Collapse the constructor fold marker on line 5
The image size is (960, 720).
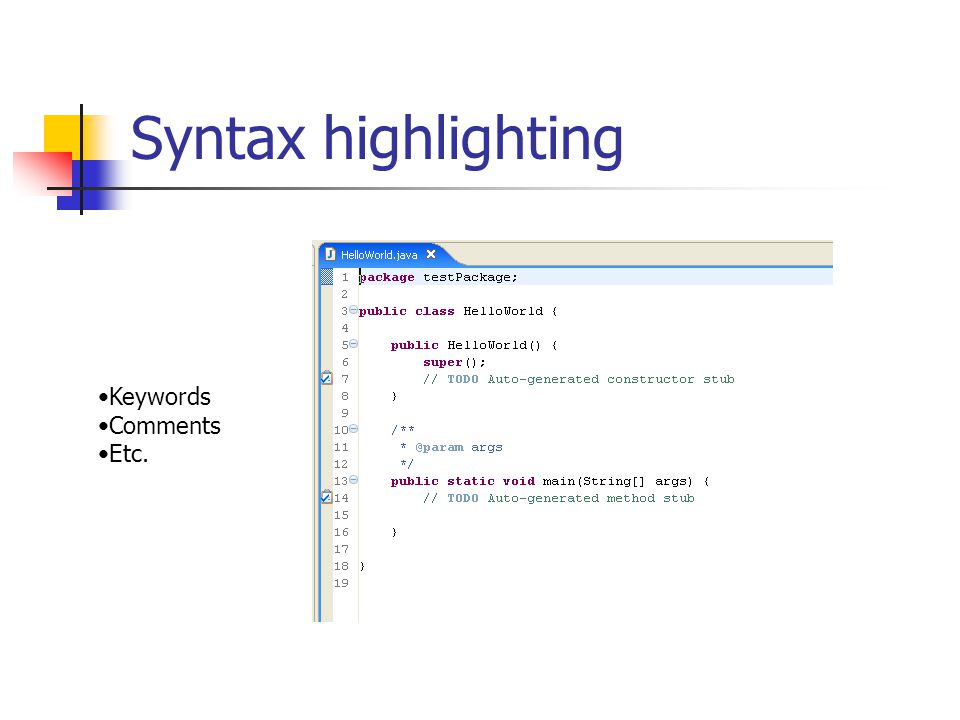click(353, 344)
